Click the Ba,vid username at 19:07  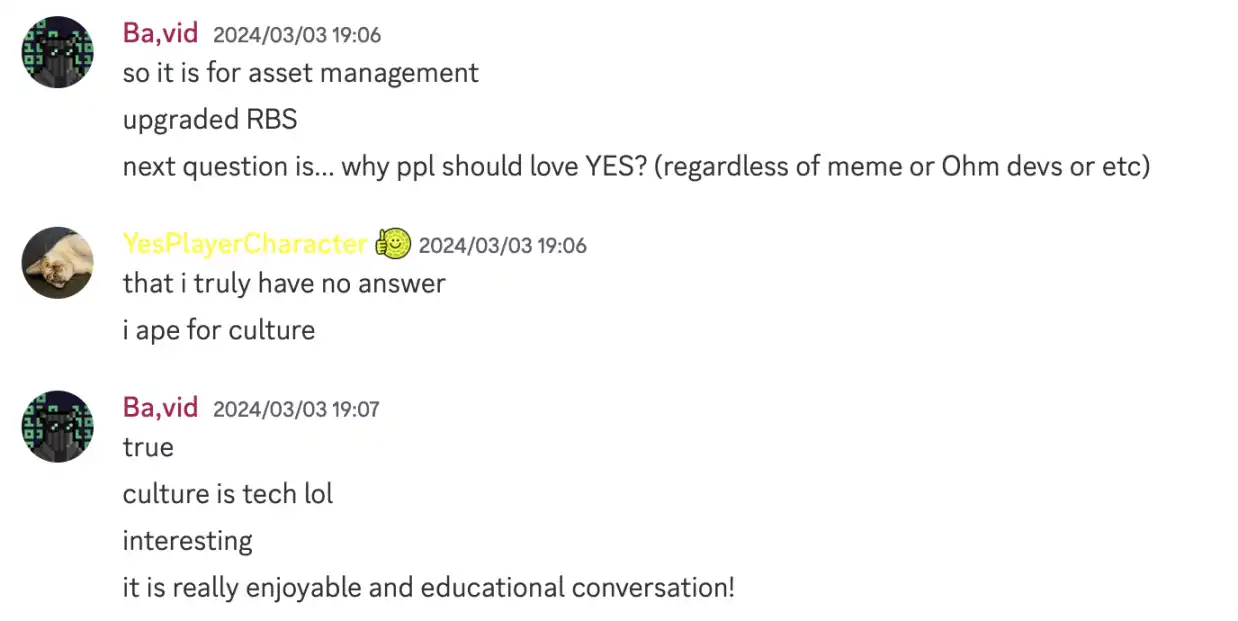coord(160,407)
